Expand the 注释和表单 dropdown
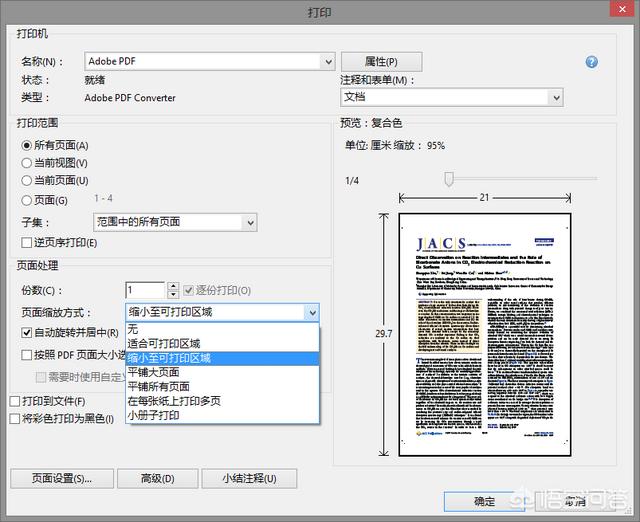The width and height of the screenshot is (640, 522). pos(451,97)
